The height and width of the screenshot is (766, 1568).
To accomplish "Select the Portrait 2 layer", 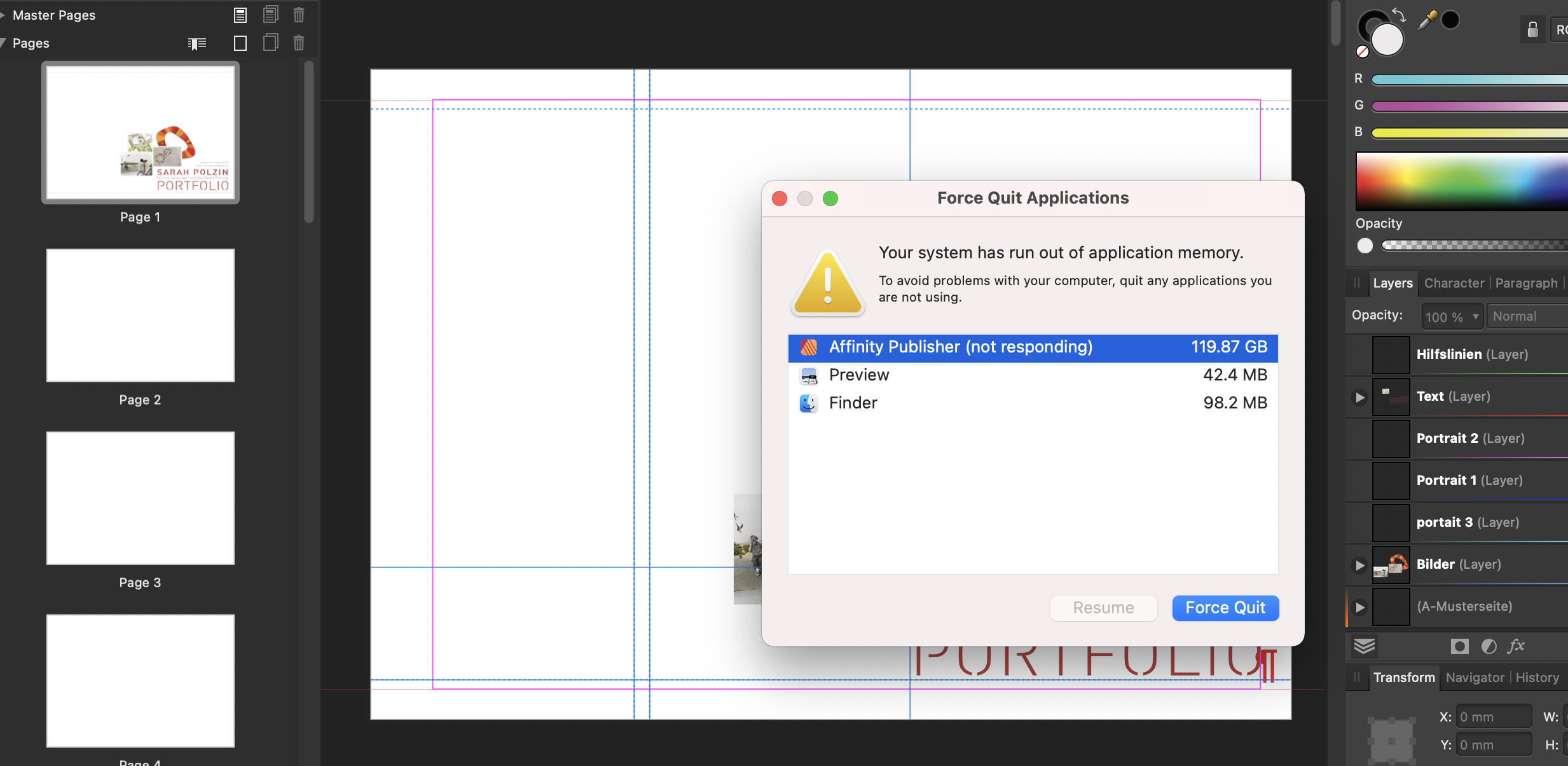I will tap(1457, 439).
